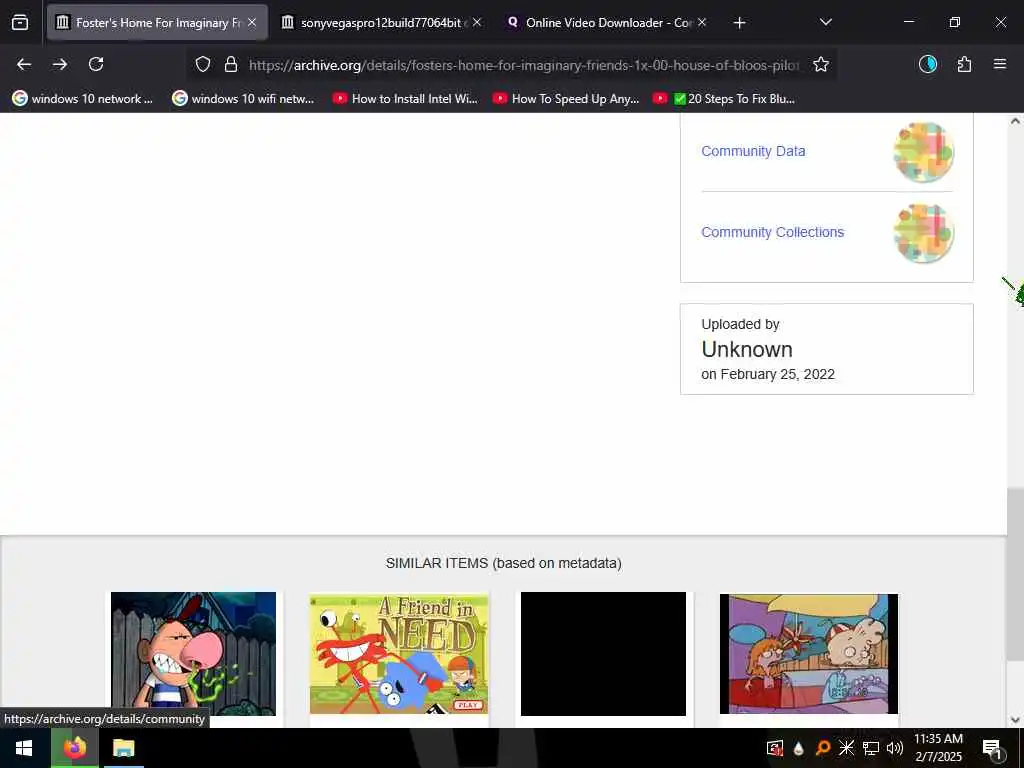Open the 'How to Install Intel Wi...' bookmark

tap(406, 99)
